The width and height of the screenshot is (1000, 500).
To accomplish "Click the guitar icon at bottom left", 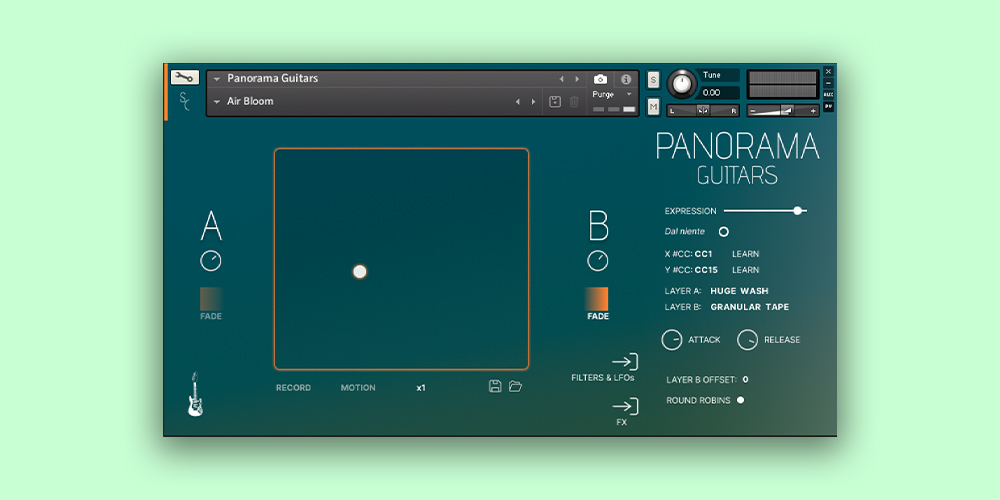I will coord(195,394).
